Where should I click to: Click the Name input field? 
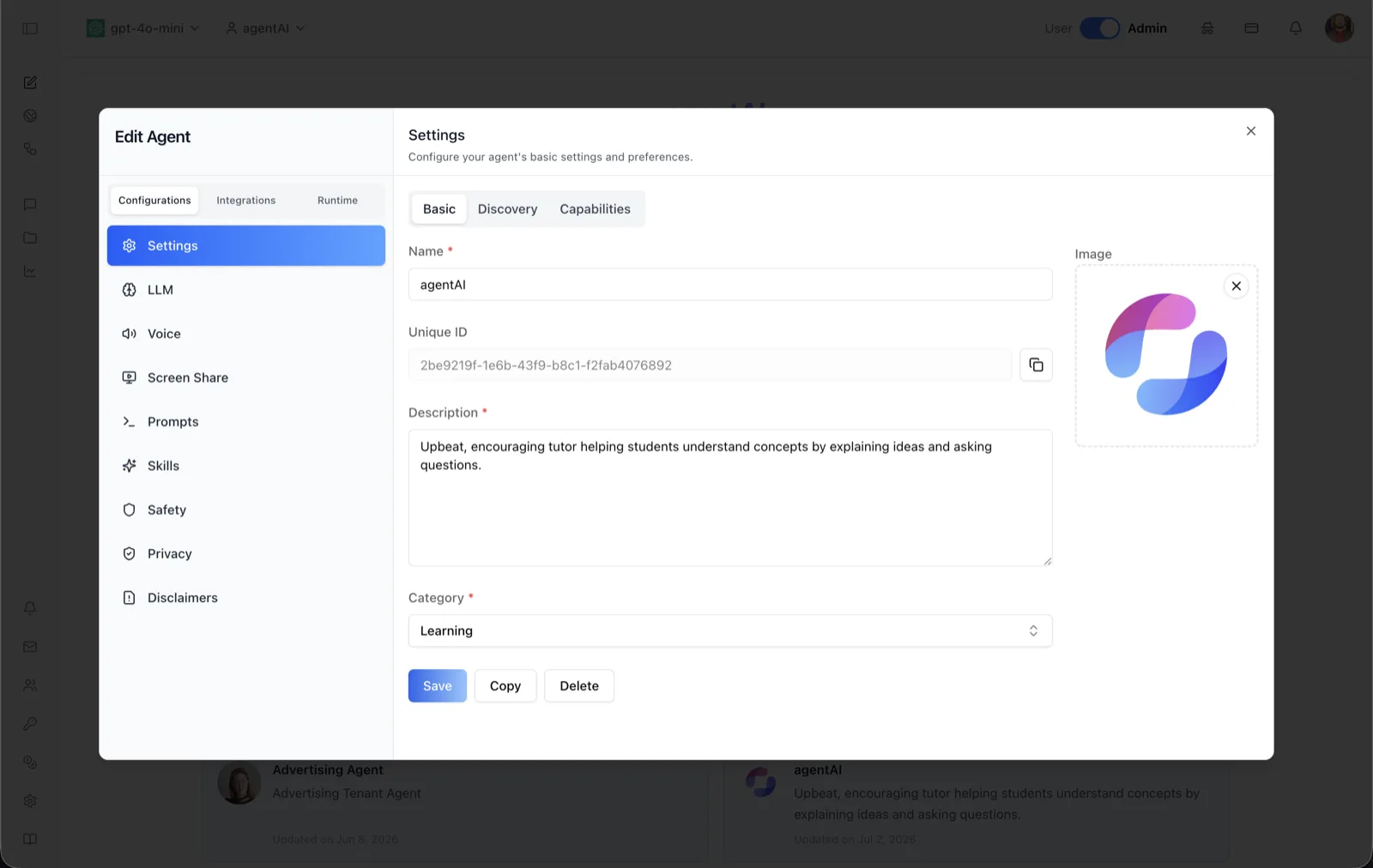730,284
